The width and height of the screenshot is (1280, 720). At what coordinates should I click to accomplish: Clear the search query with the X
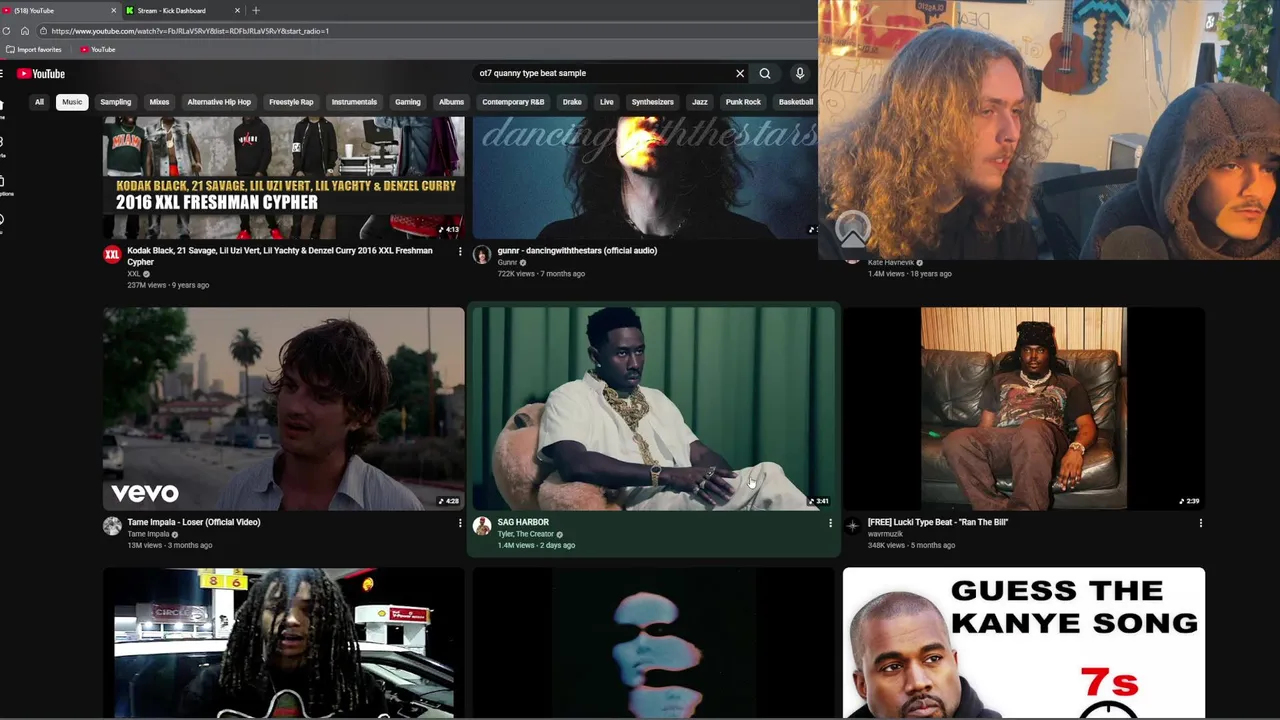click(740, 73)
